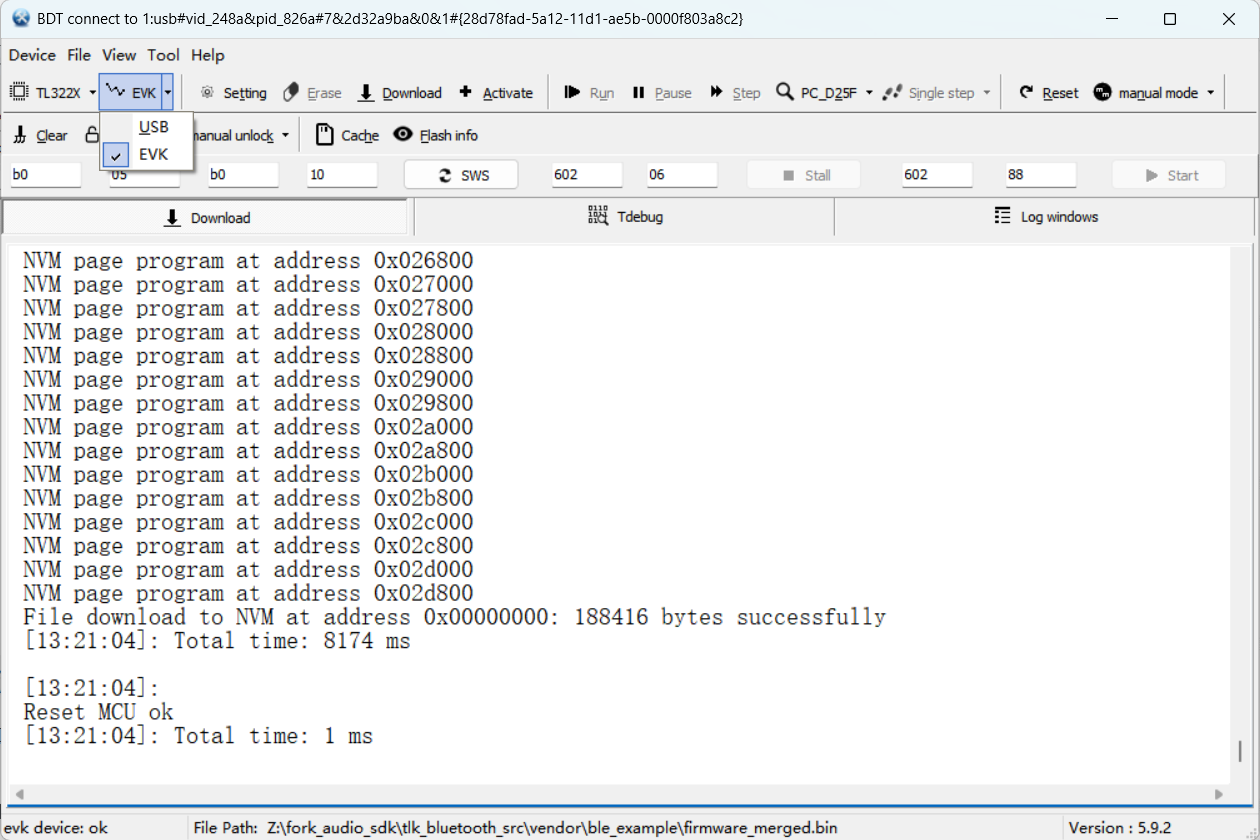
Task: Click the Pause toolbar button
Action: 662,93
